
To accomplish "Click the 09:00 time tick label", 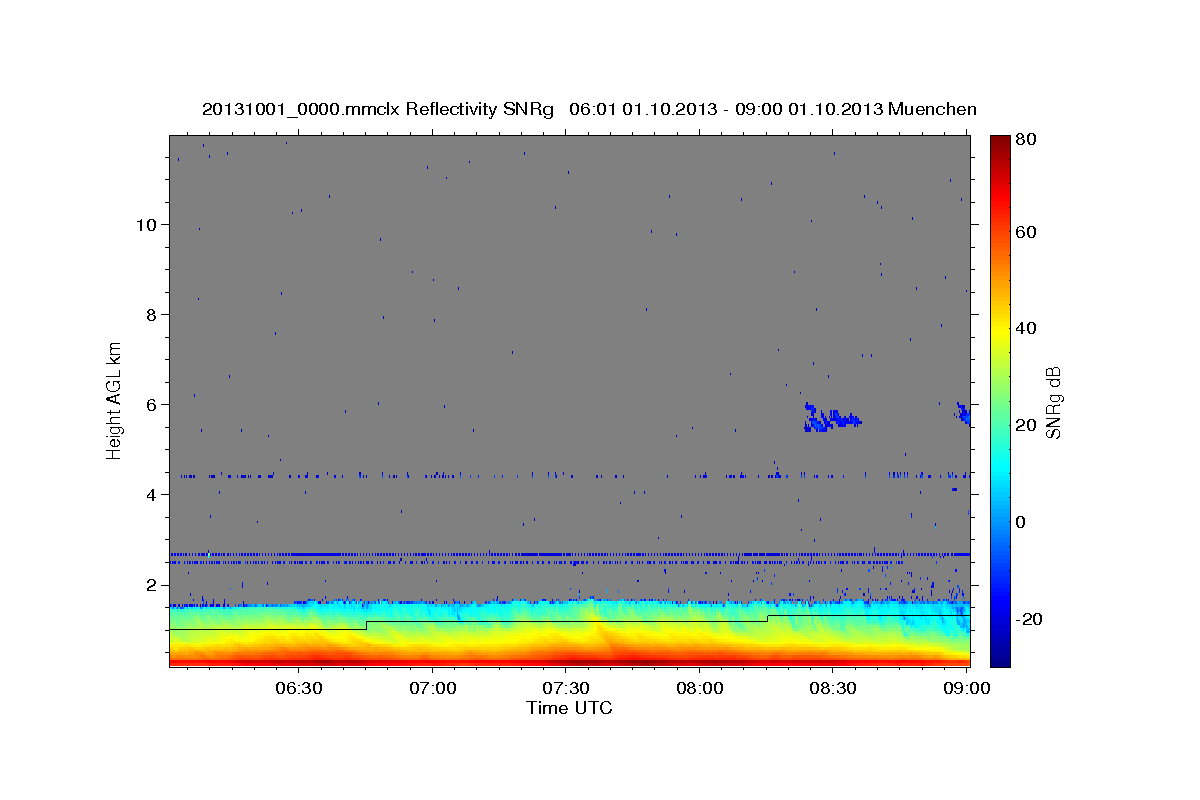I will point(967,689).
